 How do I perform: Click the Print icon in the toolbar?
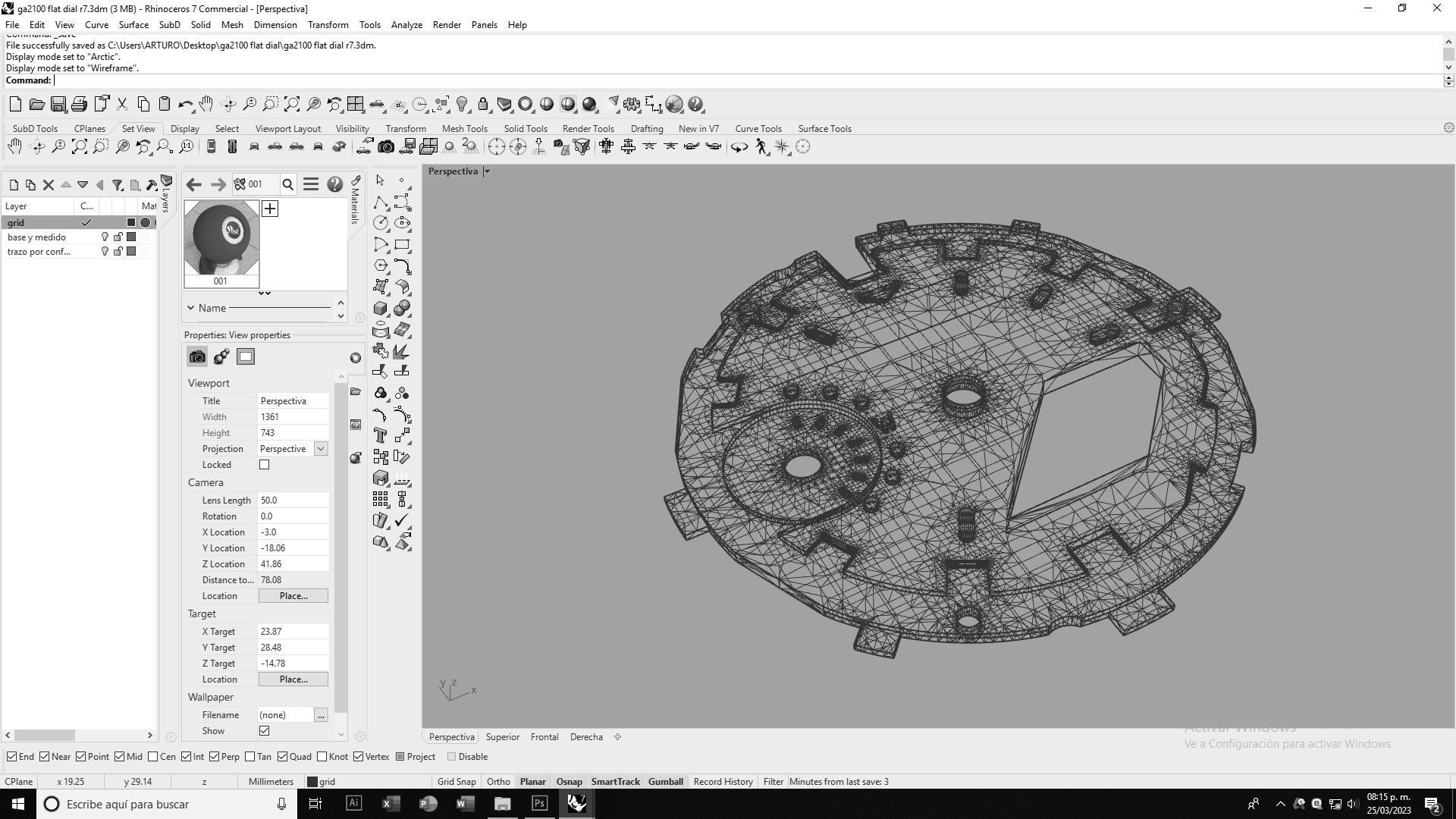79,105
